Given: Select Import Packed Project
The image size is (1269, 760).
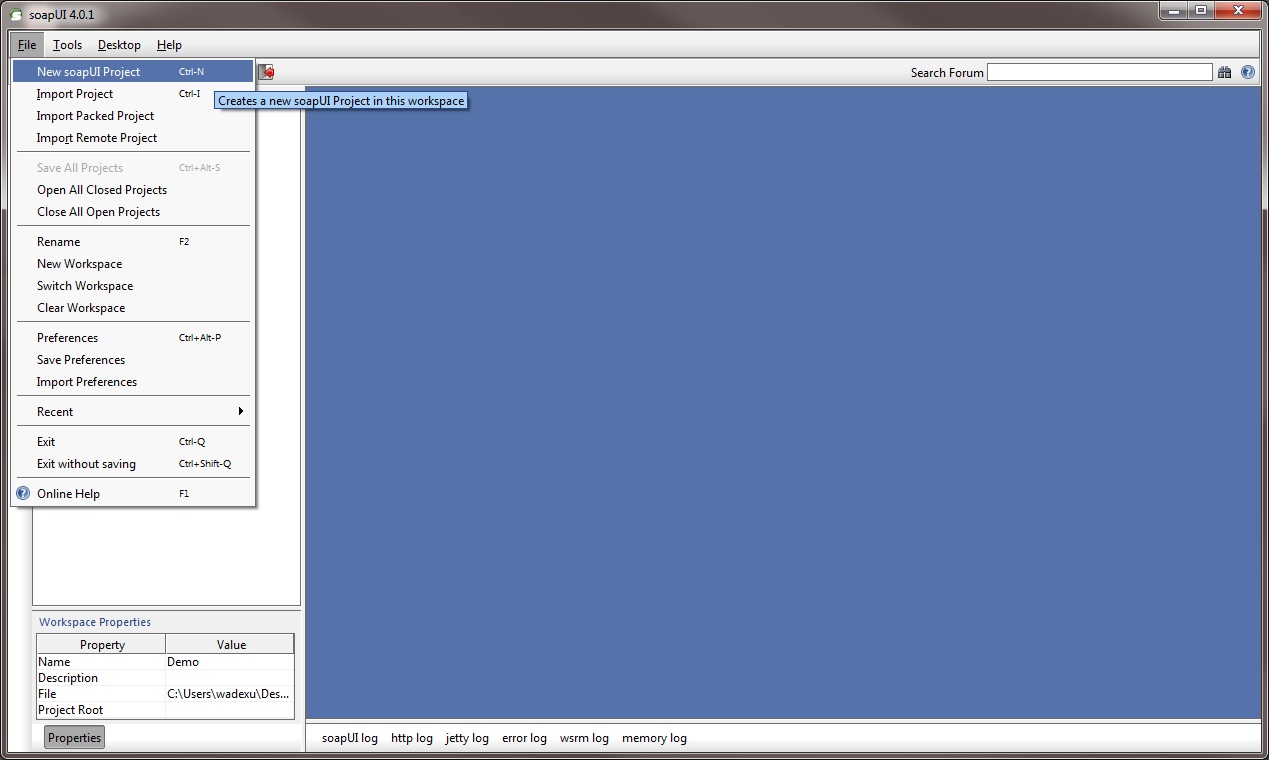Looking at the screenshot, I should pos(133,115).
